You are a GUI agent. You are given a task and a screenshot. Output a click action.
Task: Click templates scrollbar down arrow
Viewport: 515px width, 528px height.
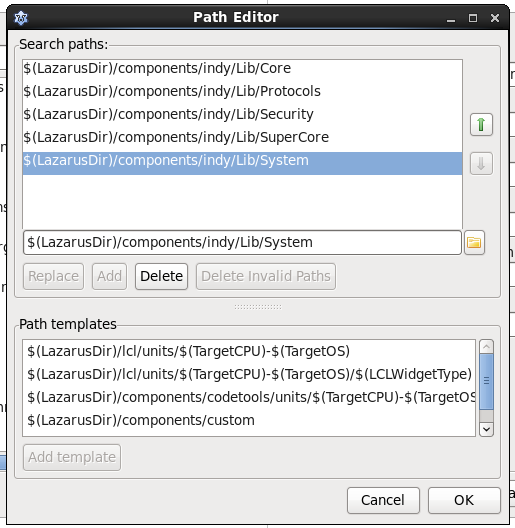pyautogui.click(x=486, y=429)
